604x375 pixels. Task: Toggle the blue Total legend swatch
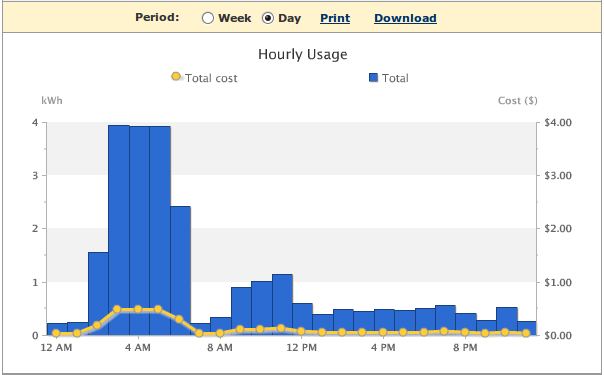tap(373, 78)
